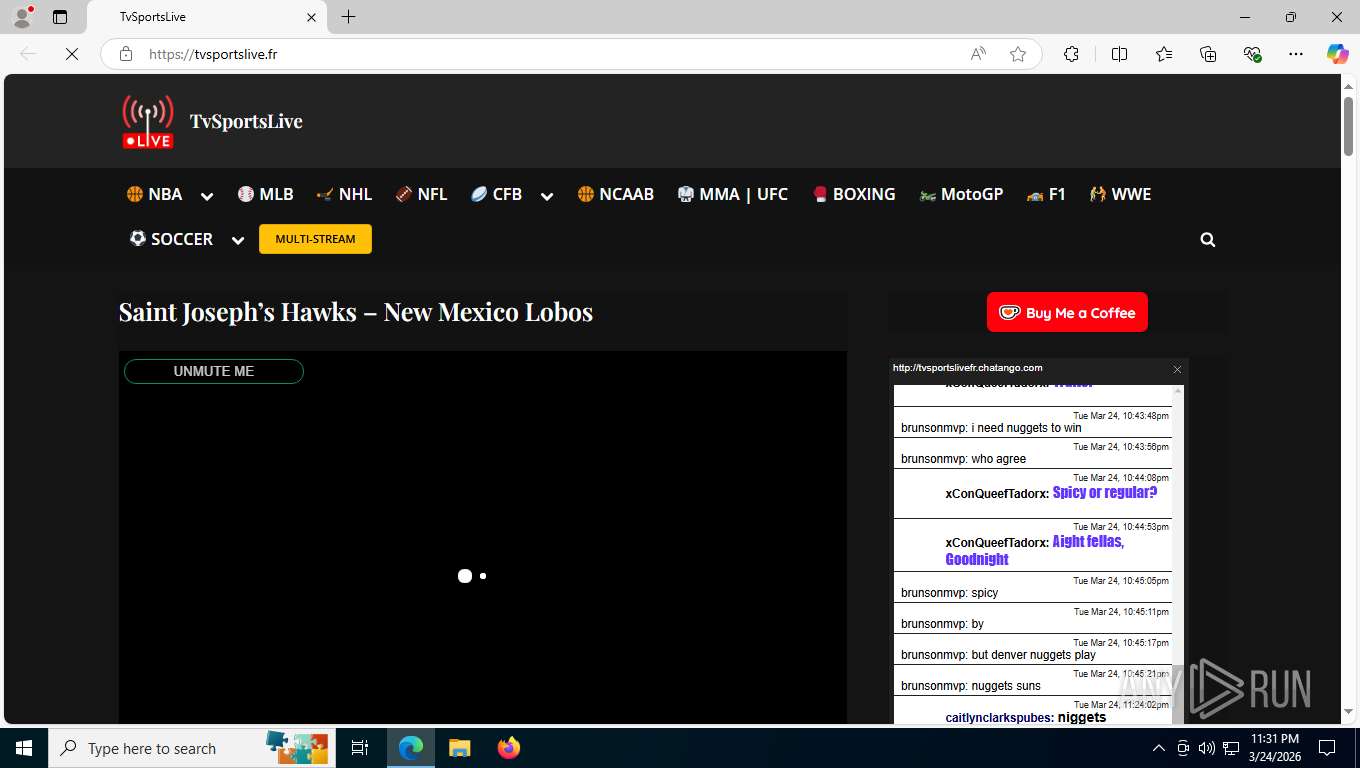Go to the MotoGP section
This screenshot has height=768, width=1360.
961,194
